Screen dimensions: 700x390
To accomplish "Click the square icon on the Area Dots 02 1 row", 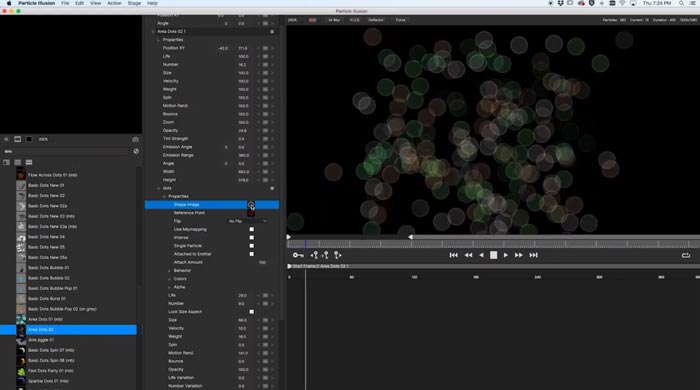I will pyautogui.click(x=272, y=32).
